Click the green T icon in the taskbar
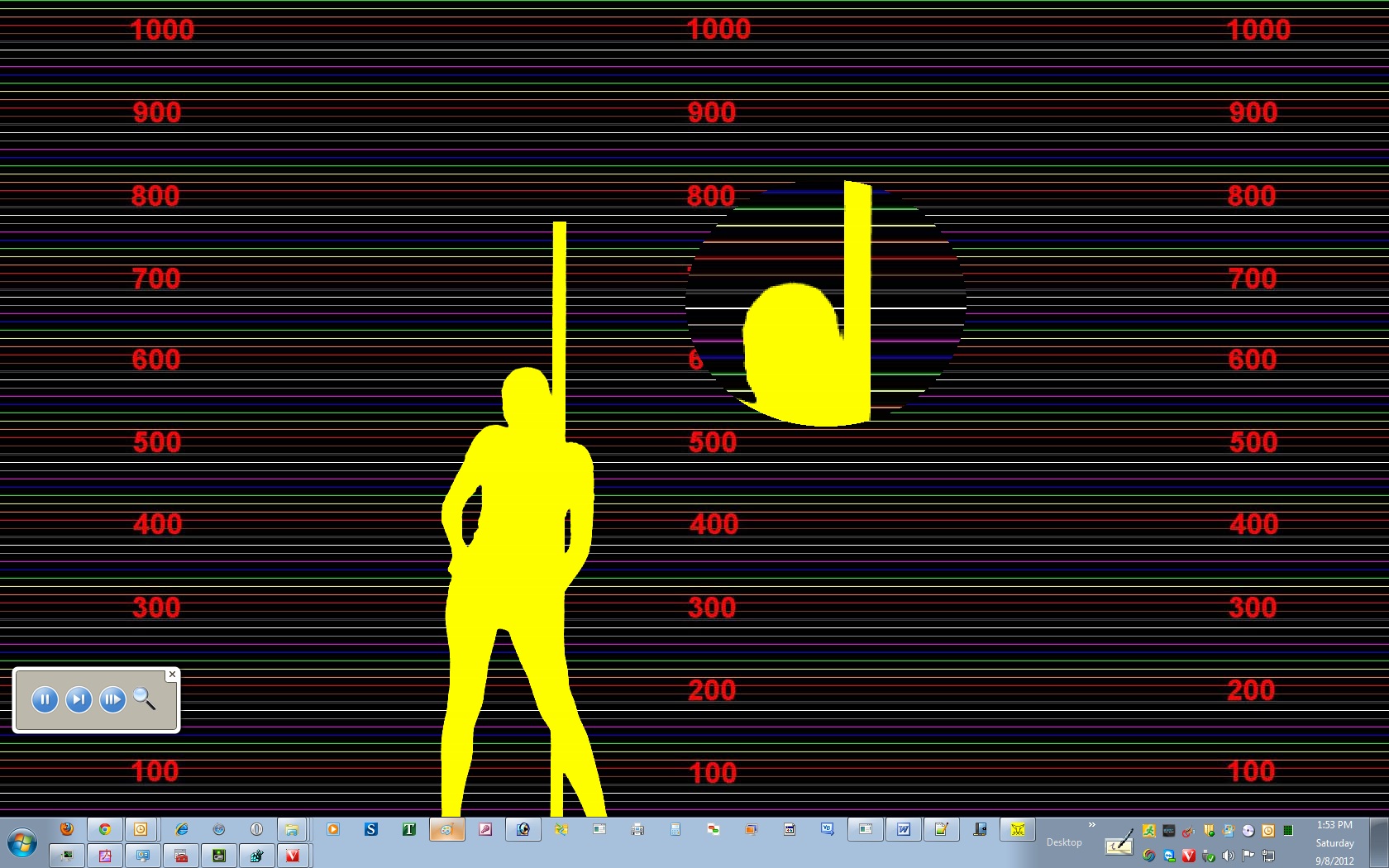This screenshot has height=868, width=1389. point(409,829)
